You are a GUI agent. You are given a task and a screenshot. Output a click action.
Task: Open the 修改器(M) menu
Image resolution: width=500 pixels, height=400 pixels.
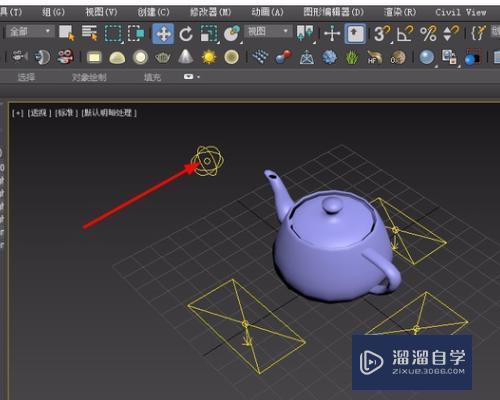210,12
